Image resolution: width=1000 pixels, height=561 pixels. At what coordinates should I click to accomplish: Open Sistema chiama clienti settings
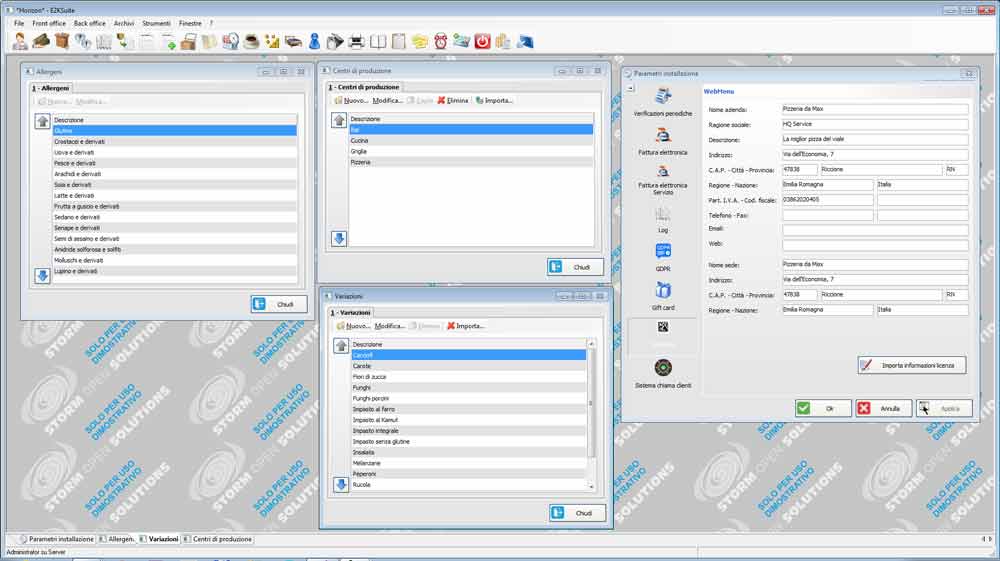point(663,373)
